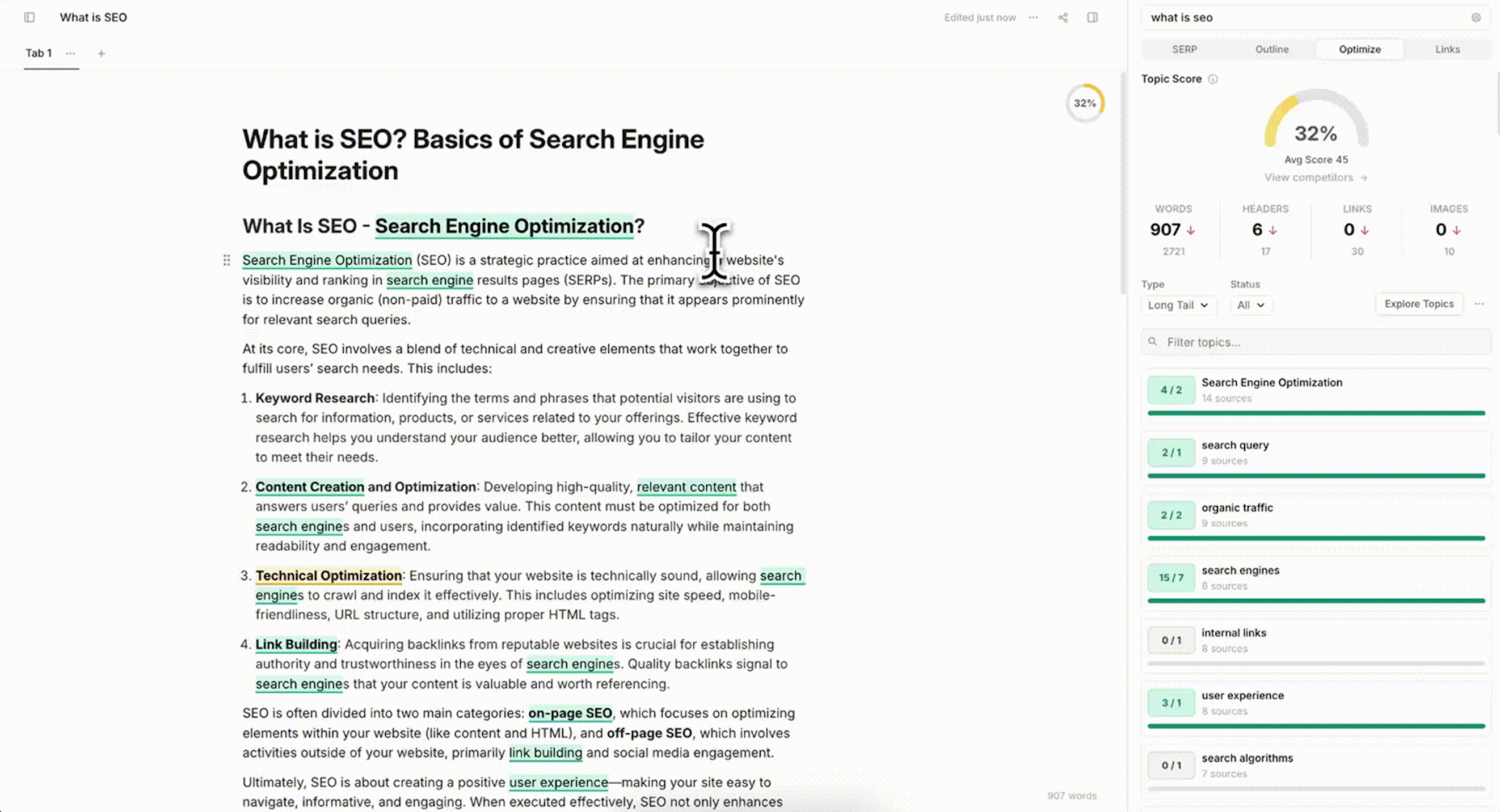
Task: Open Tab 1 options ellipsis
Action: [x=70, y=53]
